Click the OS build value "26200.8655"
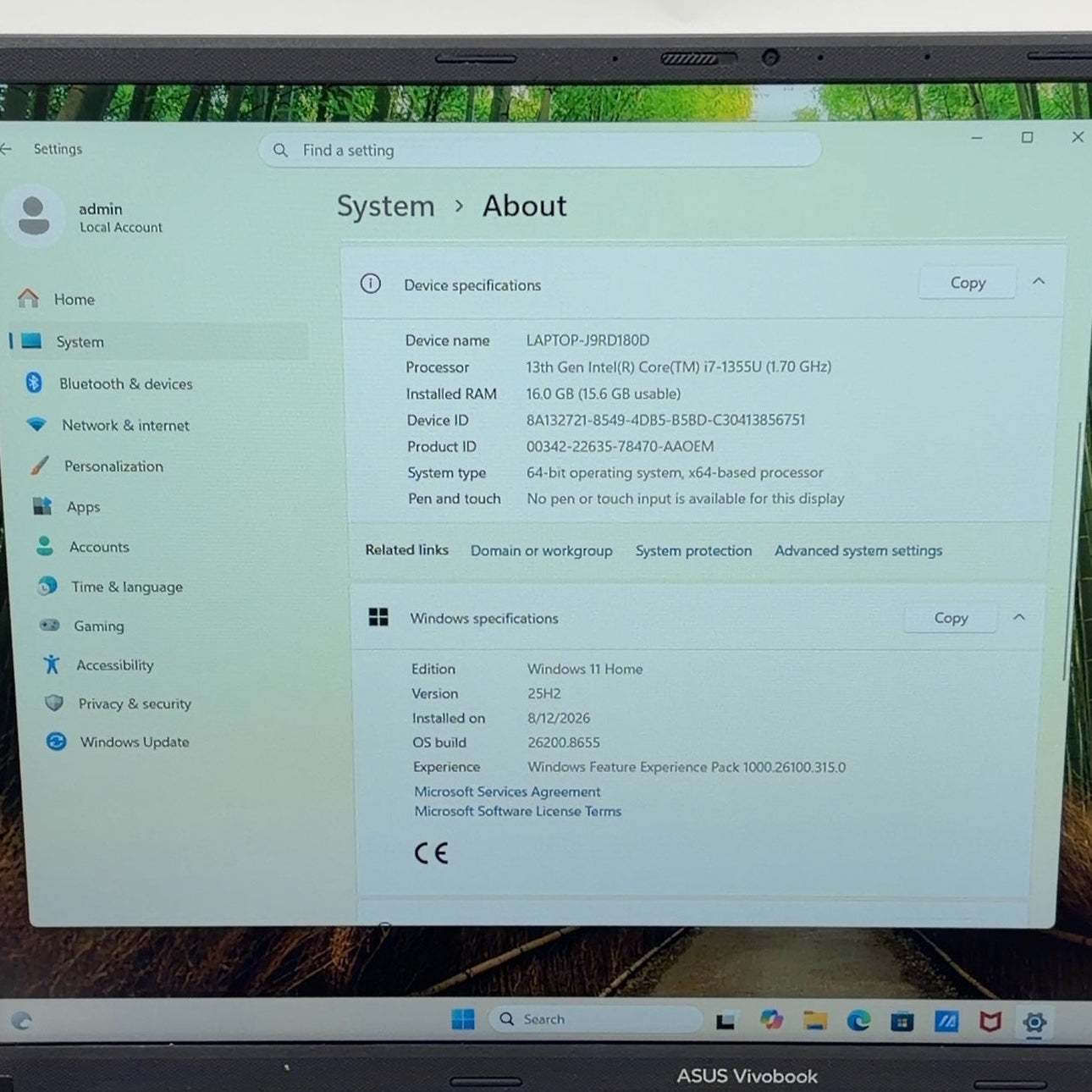Screen dimensions: 1092x1092 click(x=564, y=742)
